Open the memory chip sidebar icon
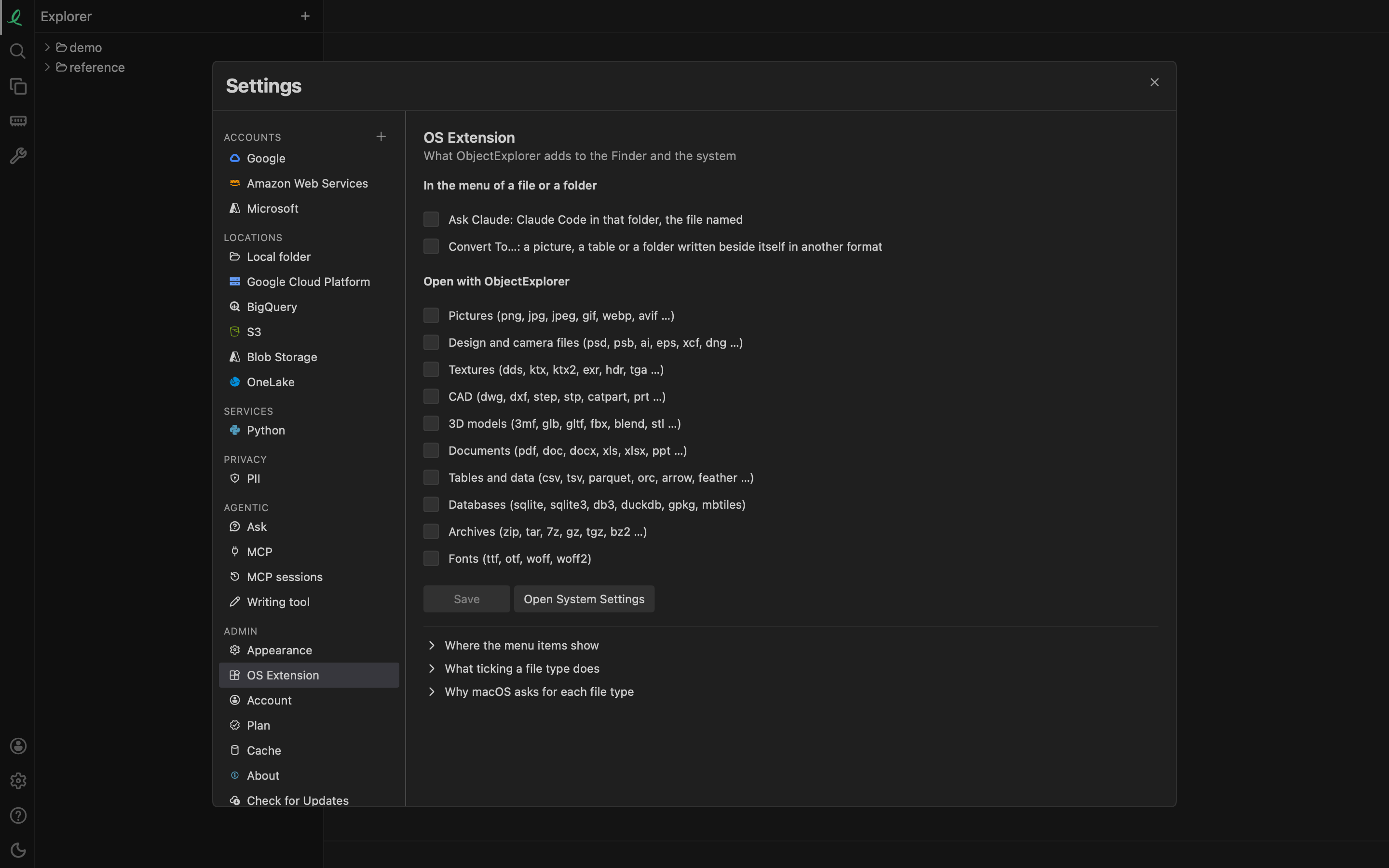The width and height of the screenshot is (1389, 868). [x=18, y=121]
